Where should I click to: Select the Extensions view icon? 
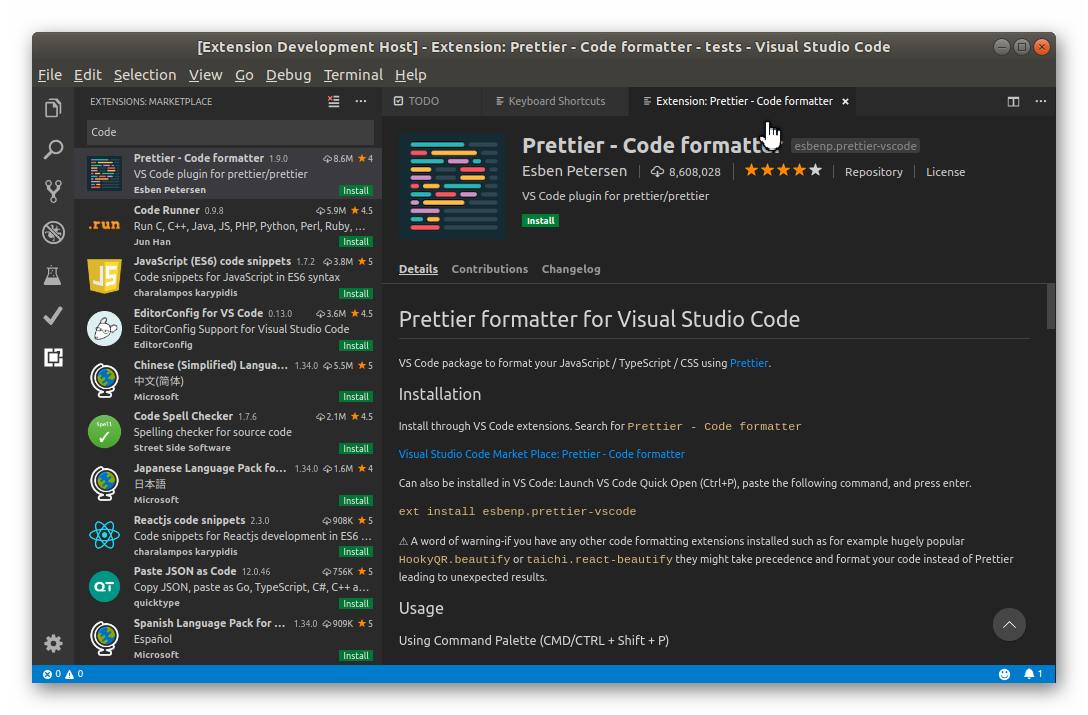point(53,358)
